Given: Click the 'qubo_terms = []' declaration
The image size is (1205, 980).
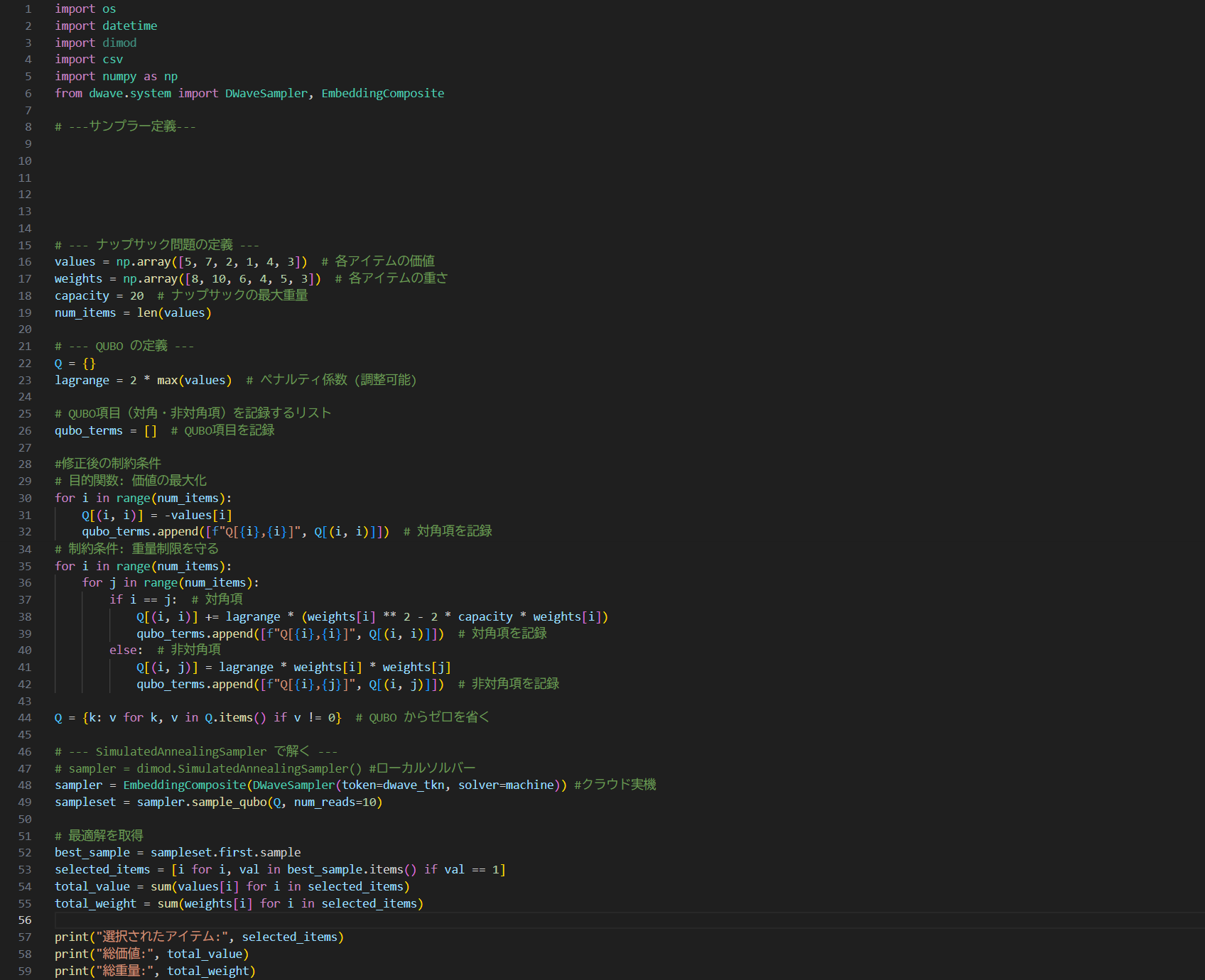Looking at the screenshot, I should click(105, 431).
